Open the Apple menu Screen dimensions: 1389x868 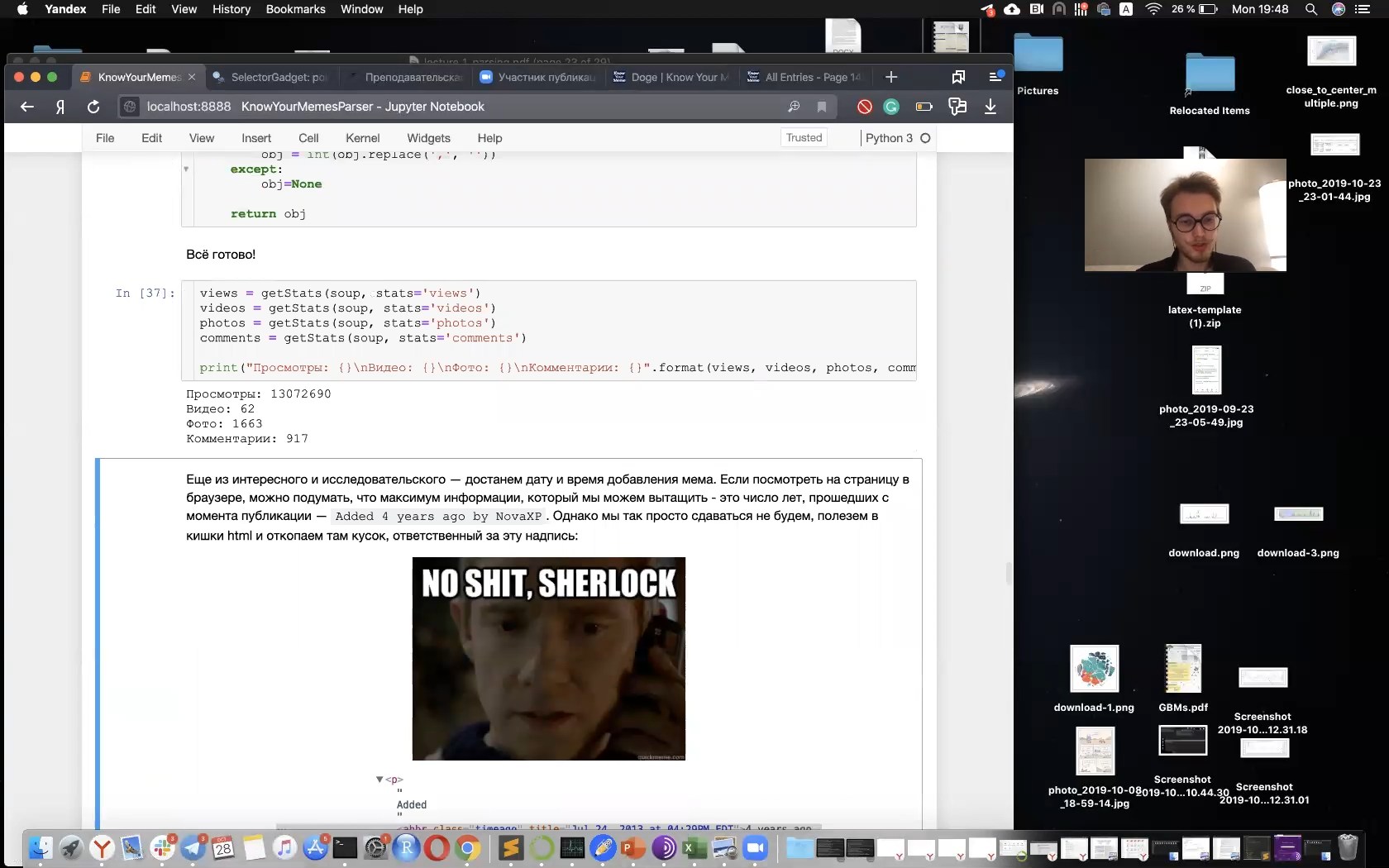pos(22,9)
